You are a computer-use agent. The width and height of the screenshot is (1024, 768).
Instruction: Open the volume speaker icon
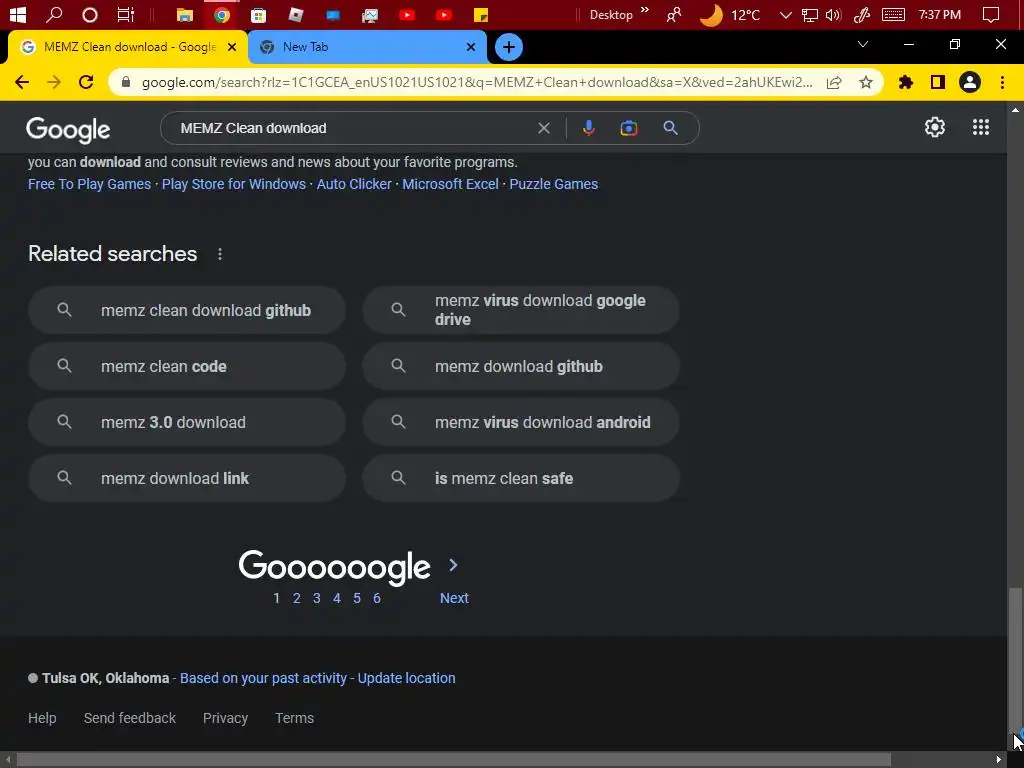click(x=833, y=14)
